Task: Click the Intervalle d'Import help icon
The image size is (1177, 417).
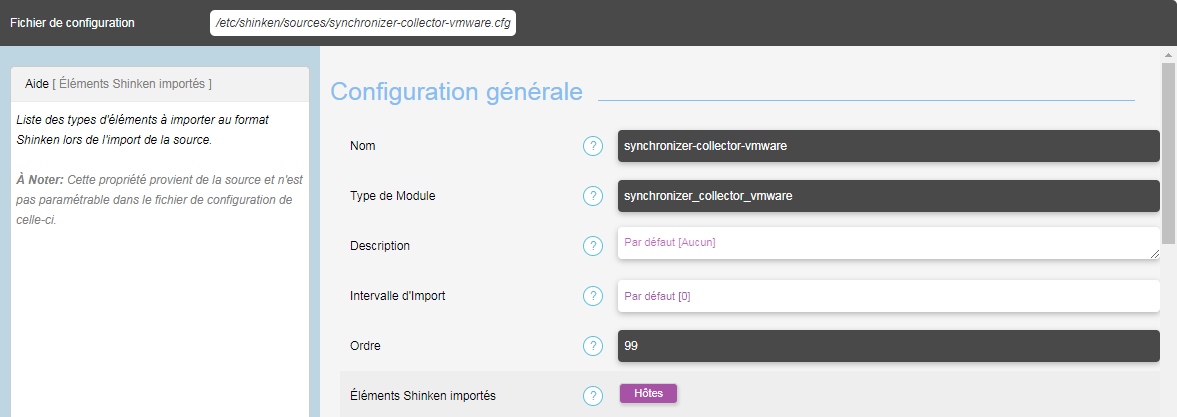Action: pyautogui.click(x=592, y=296)
